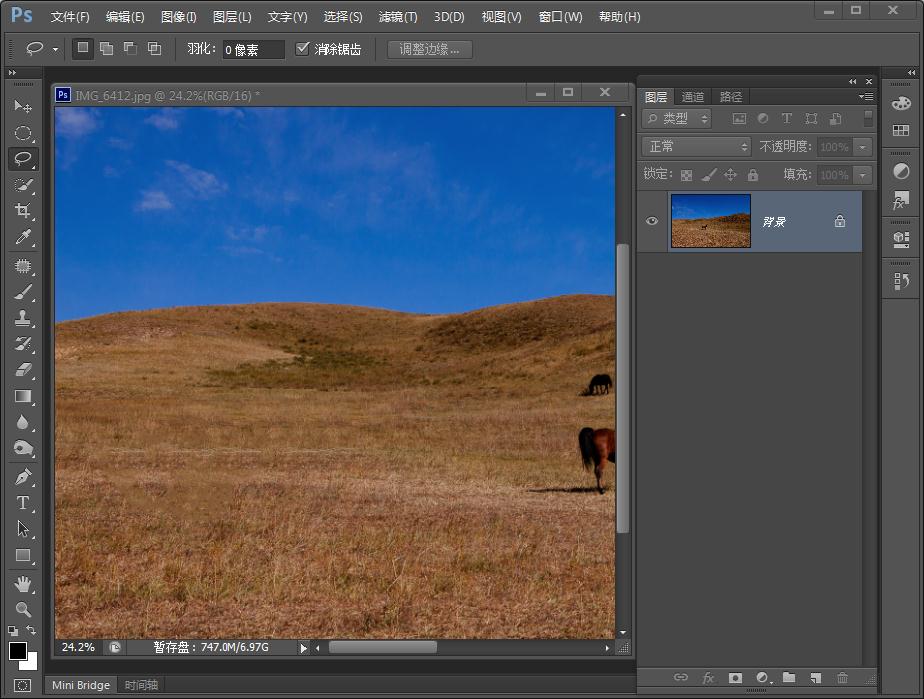Select the Move tool
The image size is (924, 699).
[23, 107]
